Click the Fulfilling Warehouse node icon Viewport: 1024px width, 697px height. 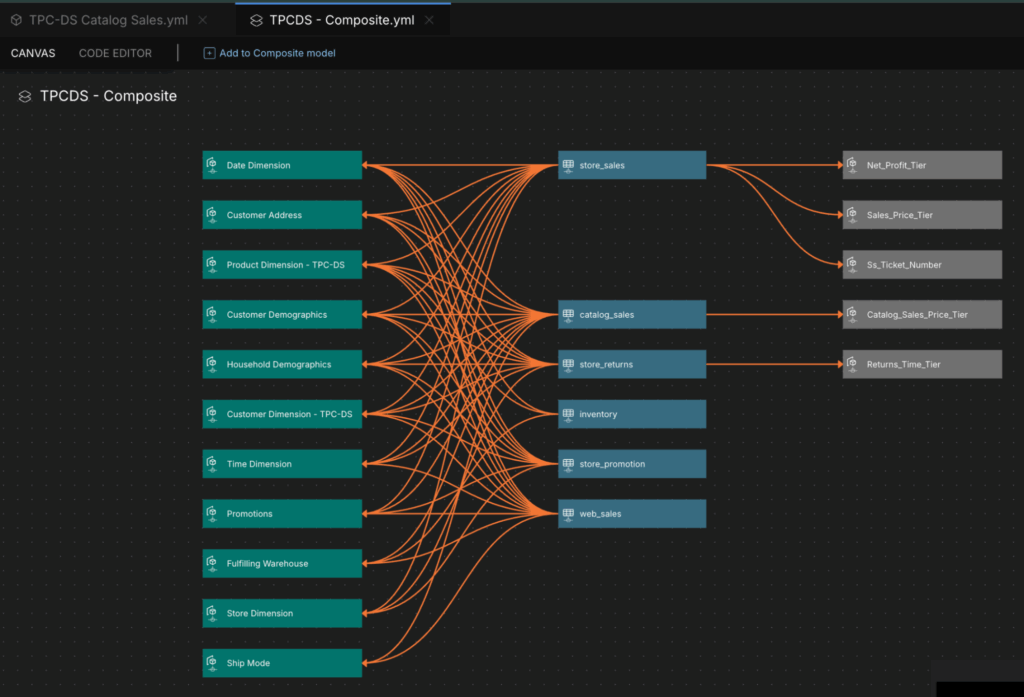coord(212,563)
